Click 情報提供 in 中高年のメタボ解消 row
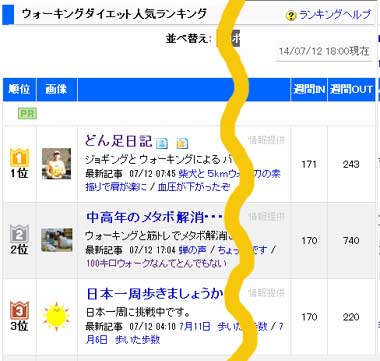Screen dimensions: 380x361 coord(266,217)
